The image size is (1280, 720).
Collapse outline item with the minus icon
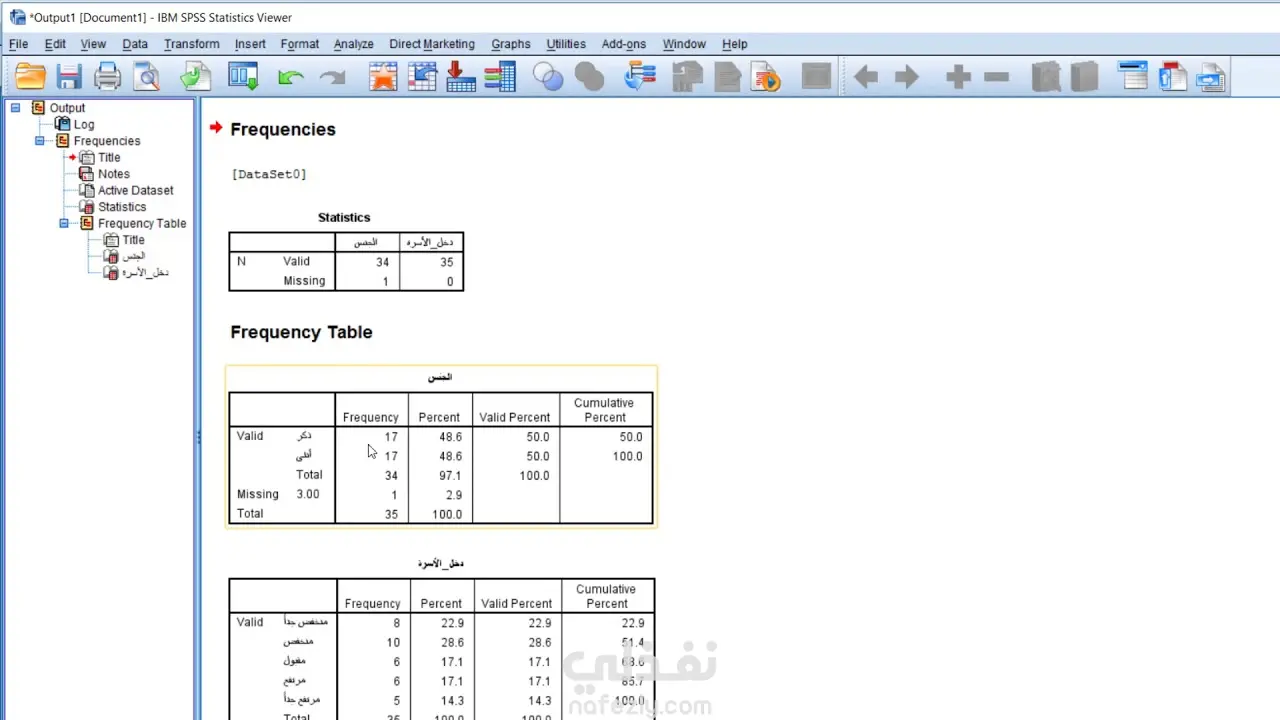tap(996, 77)
